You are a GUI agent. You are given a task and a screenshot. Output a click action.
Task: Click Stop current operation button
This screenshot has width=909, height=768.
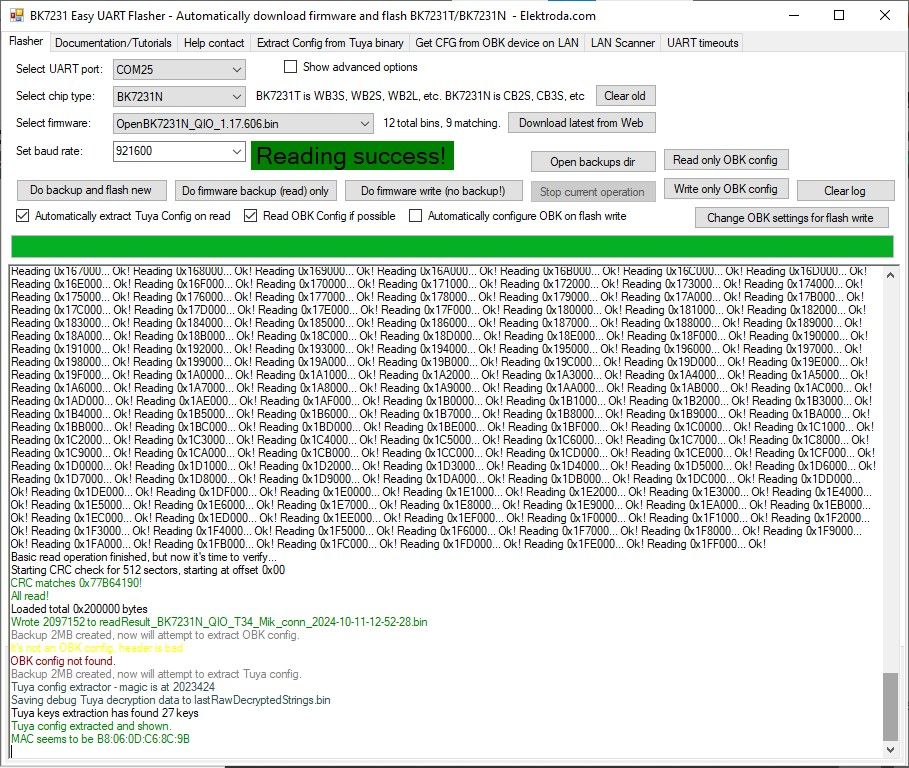tap(592, 191)
